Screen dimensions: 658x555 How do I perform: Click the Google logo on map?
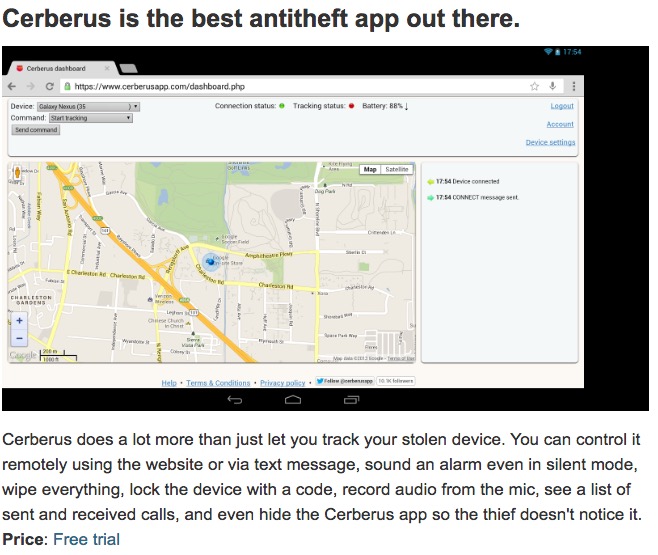(23, 356)
